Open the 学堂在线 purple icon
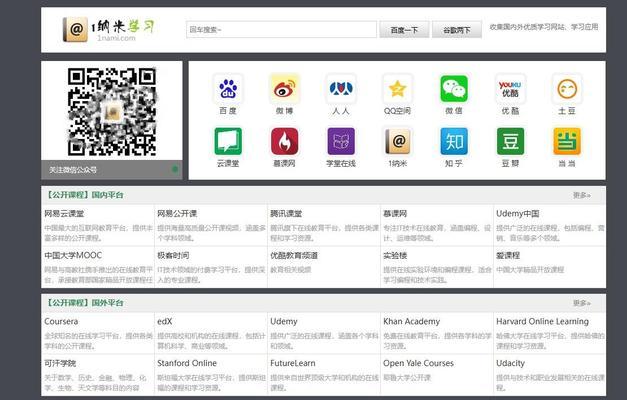 coord(341,141)
